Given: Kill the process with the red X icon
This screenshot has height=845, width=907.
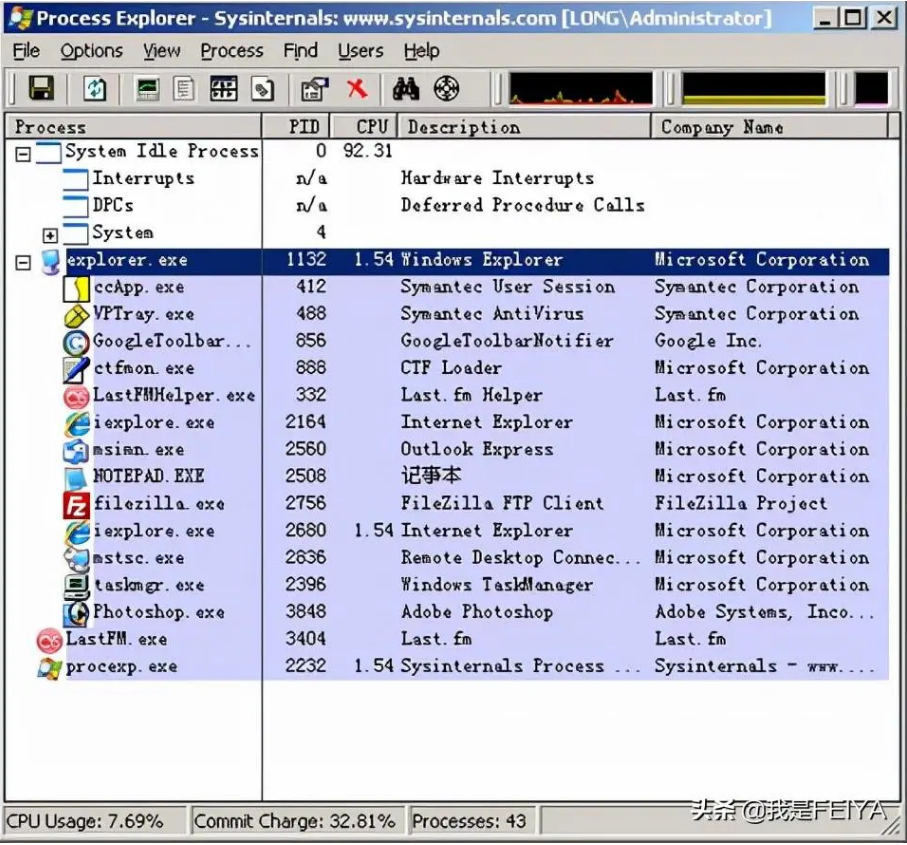Looking at the screenshot, I should click(x=357, y=89).
